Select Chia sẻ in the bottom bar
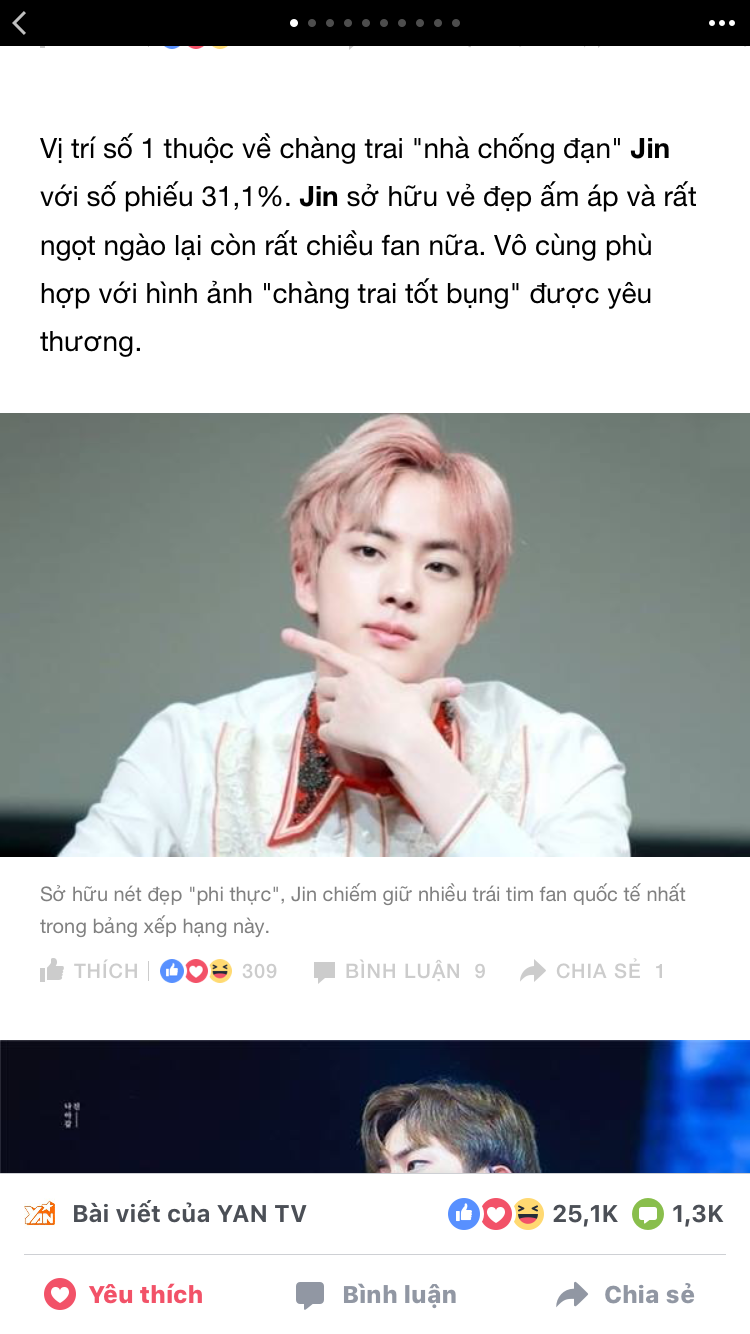 (x=625, y=1295)
